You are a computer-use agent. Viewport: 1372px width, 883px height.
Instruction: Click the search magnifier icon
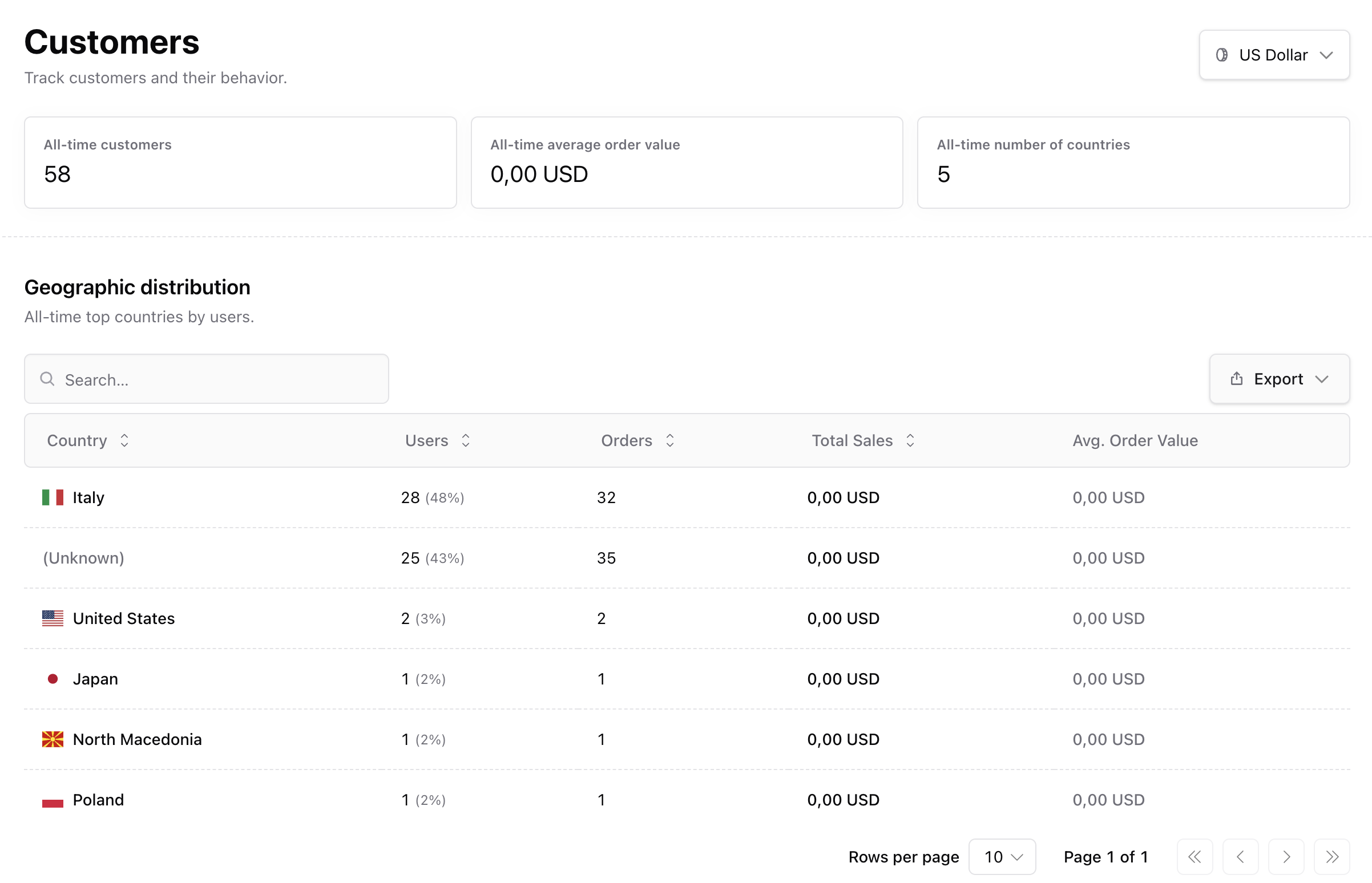[47, 379]
